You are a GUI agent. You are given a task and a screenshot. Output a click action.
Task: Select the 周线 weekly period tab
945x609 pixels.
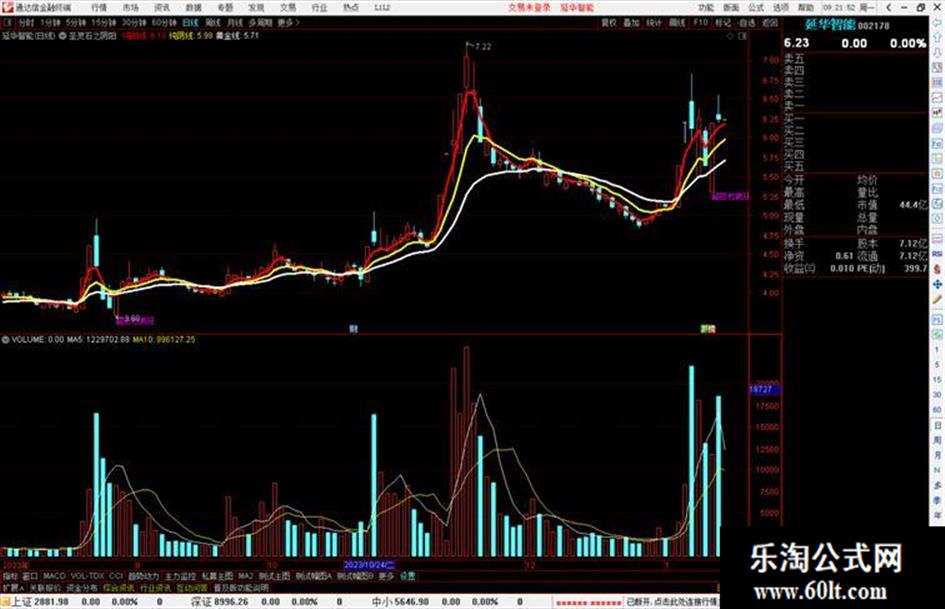[x=213, y=22]
